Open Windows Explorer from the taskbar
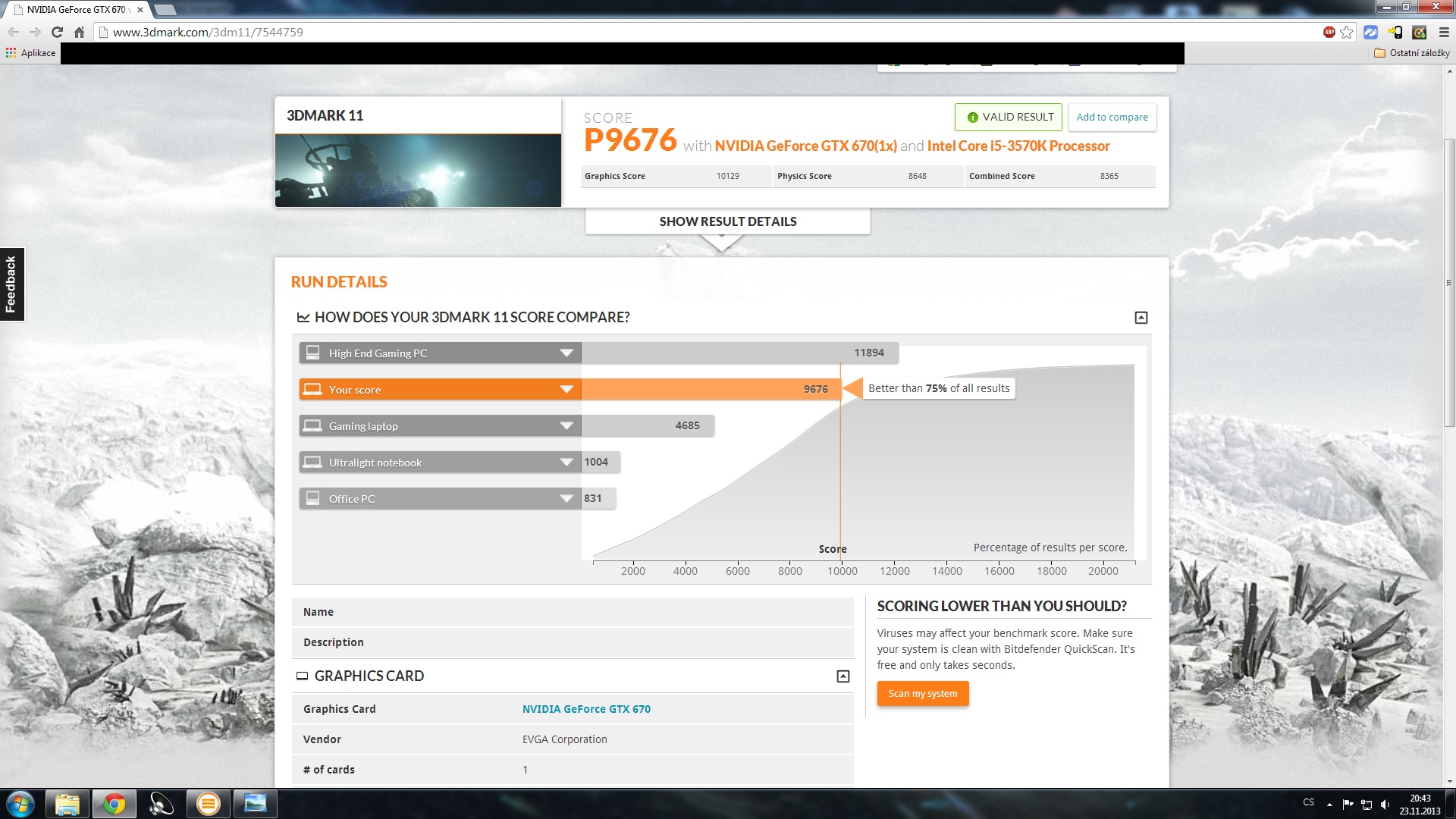1456x819 pixels. (67, 804)
